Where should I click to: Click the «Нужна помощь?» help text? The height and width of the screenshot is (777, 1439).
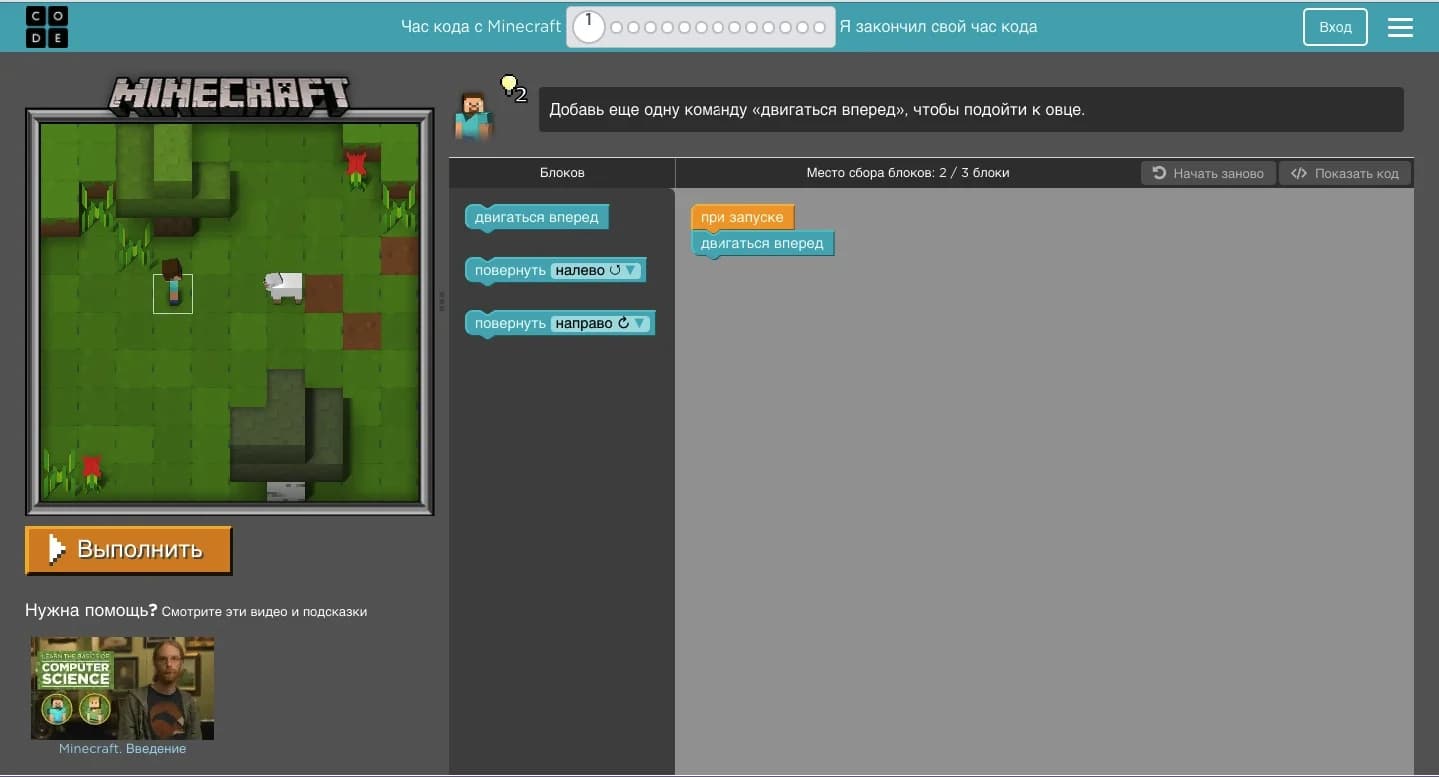click(x=91, y=610)
